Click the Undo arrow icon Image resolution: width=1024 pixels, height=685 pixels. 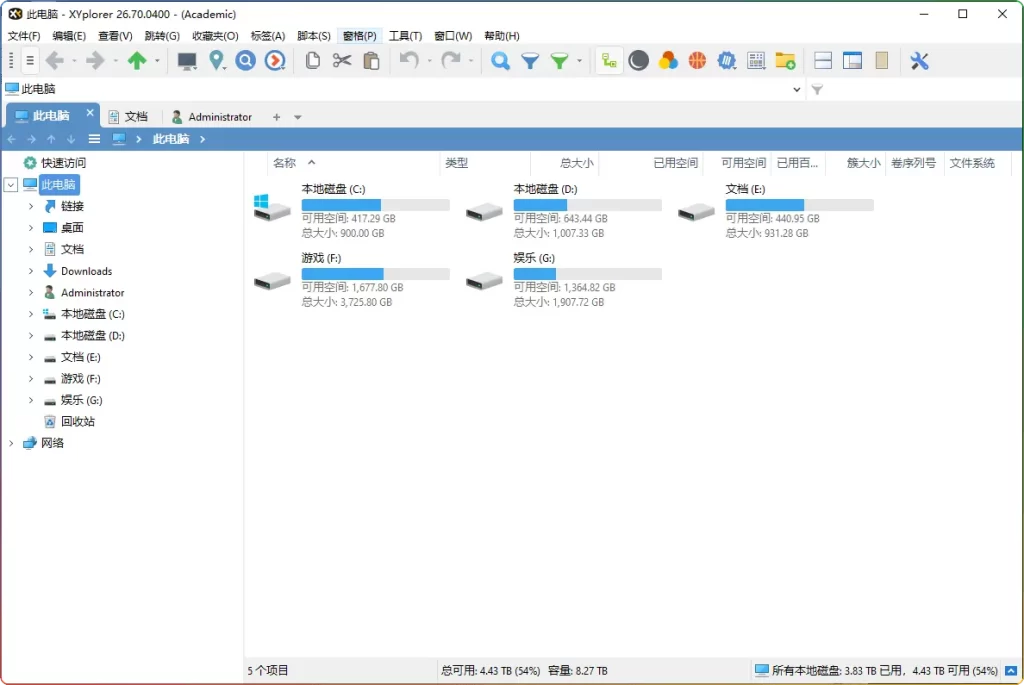point(409,61)
